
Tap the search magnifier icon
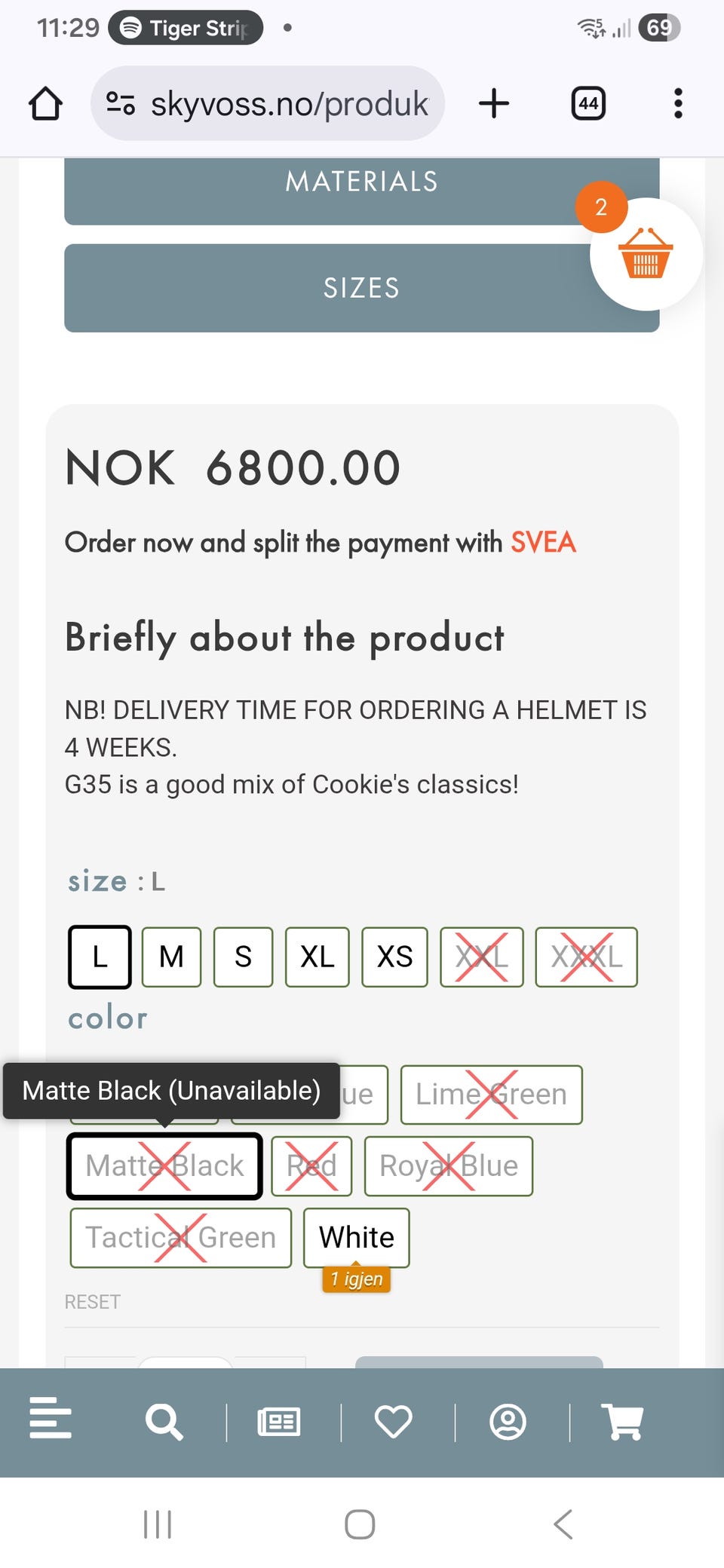[x=164, y=1422]
